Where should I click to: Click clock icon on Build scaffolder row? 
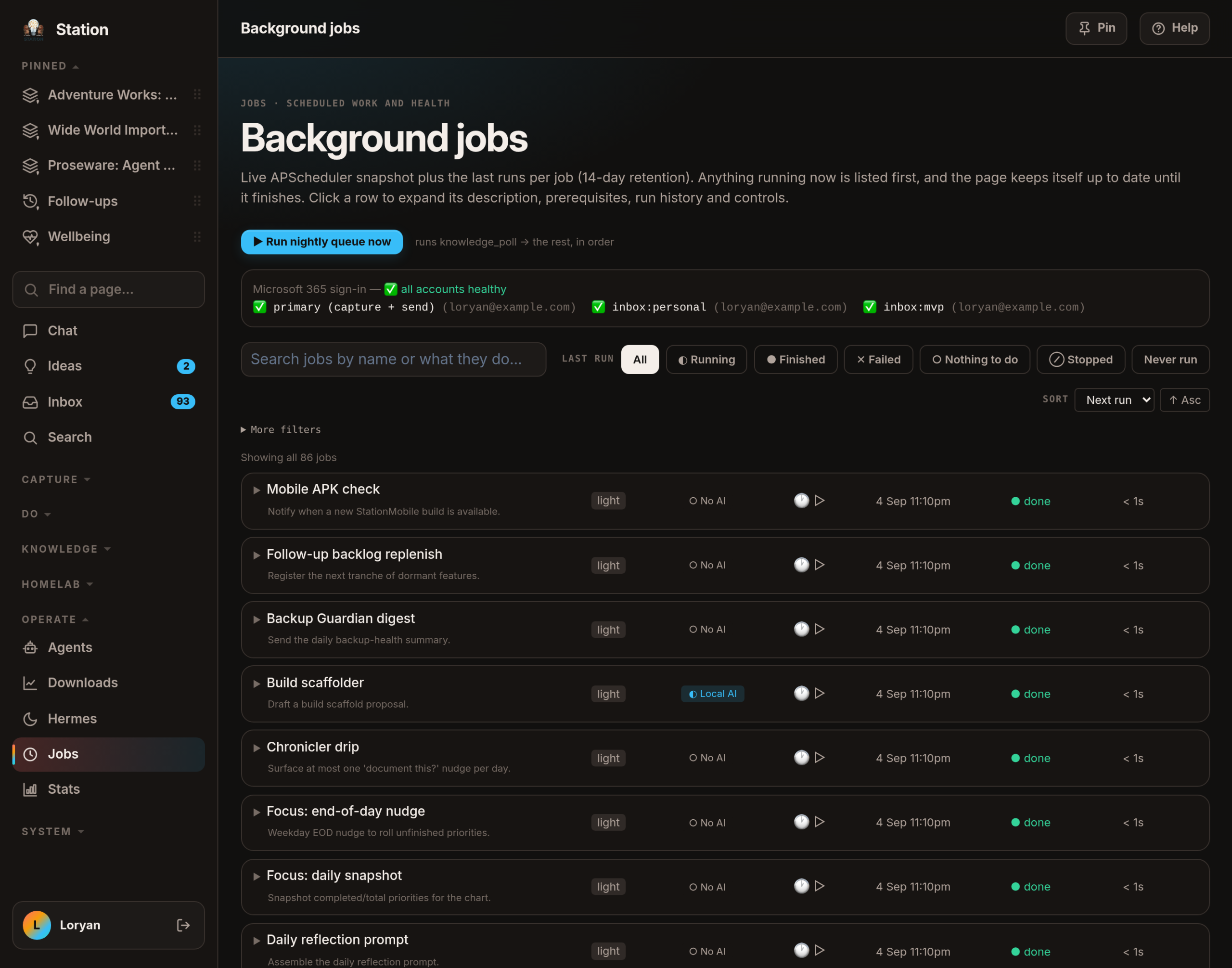point(801,693)
